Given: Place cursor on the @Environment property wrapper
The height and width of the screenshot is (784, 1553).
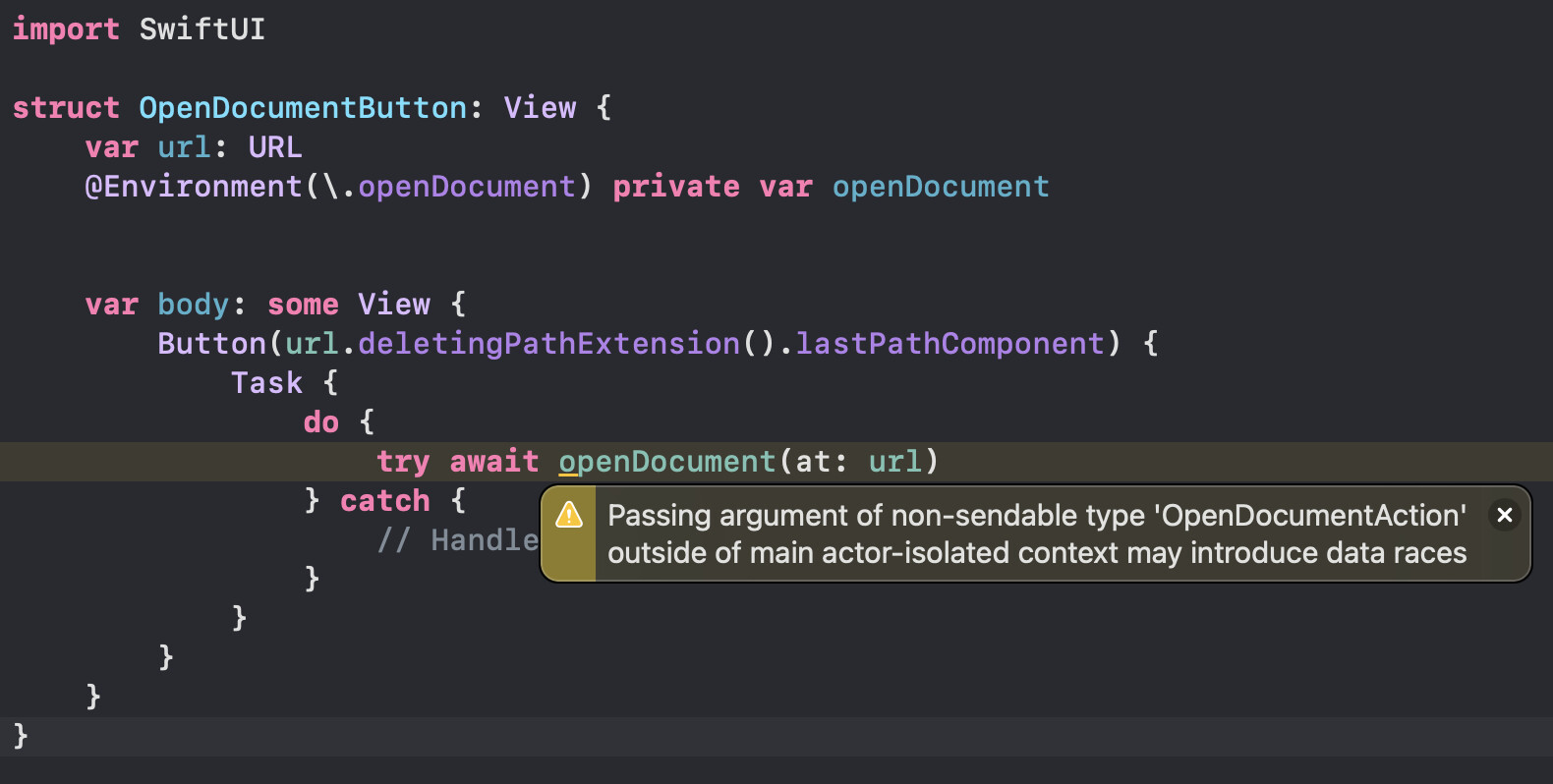Looking at the screenshot, I should pos(193,187).
